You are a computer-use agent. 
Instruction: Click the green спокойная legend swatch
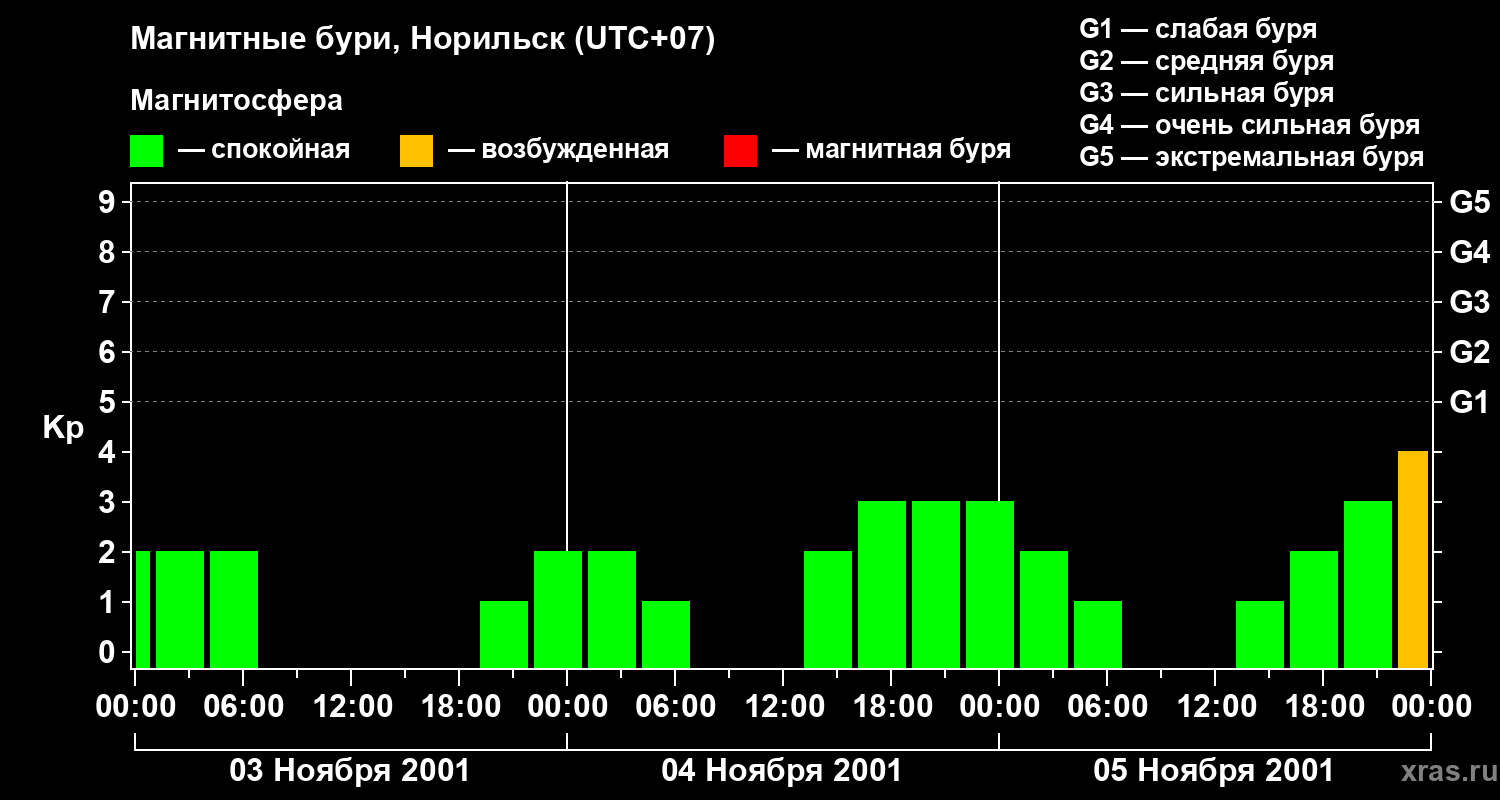146,151
